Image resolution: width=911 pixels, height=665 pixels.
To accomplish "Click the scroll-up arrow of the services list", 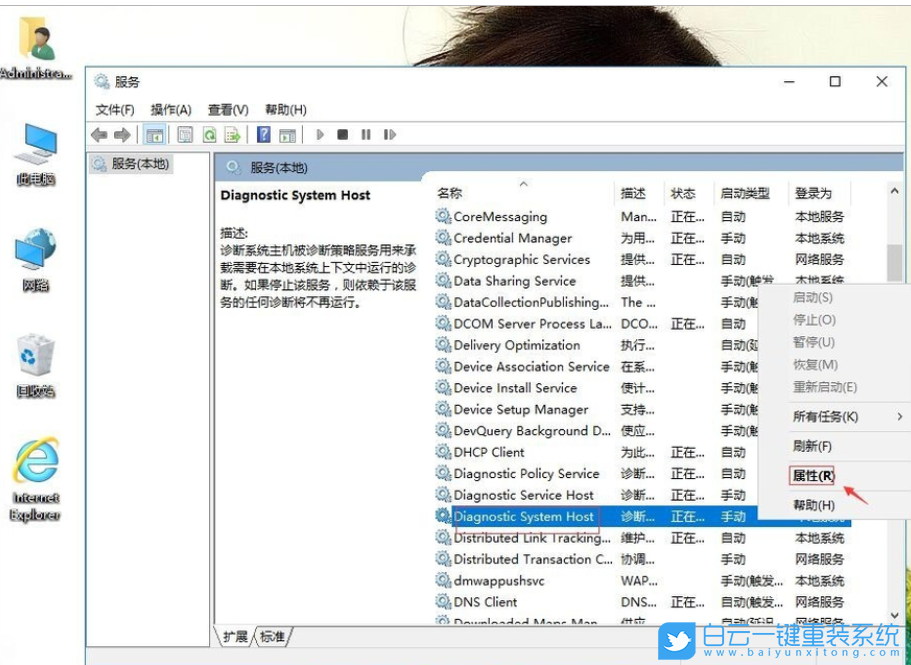I will point(894,191).
